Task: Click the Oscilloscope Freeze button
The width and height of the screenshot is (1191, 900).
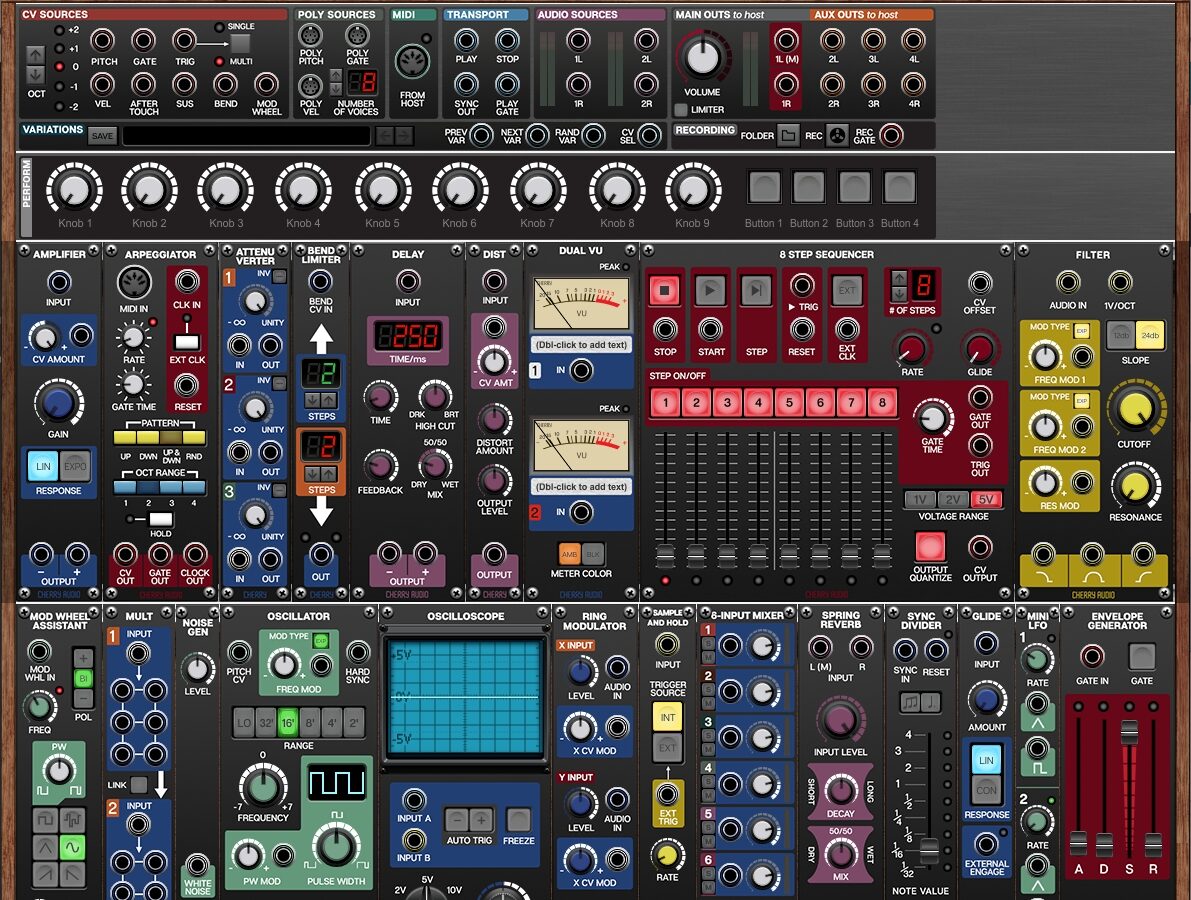Action: (518, 820)
